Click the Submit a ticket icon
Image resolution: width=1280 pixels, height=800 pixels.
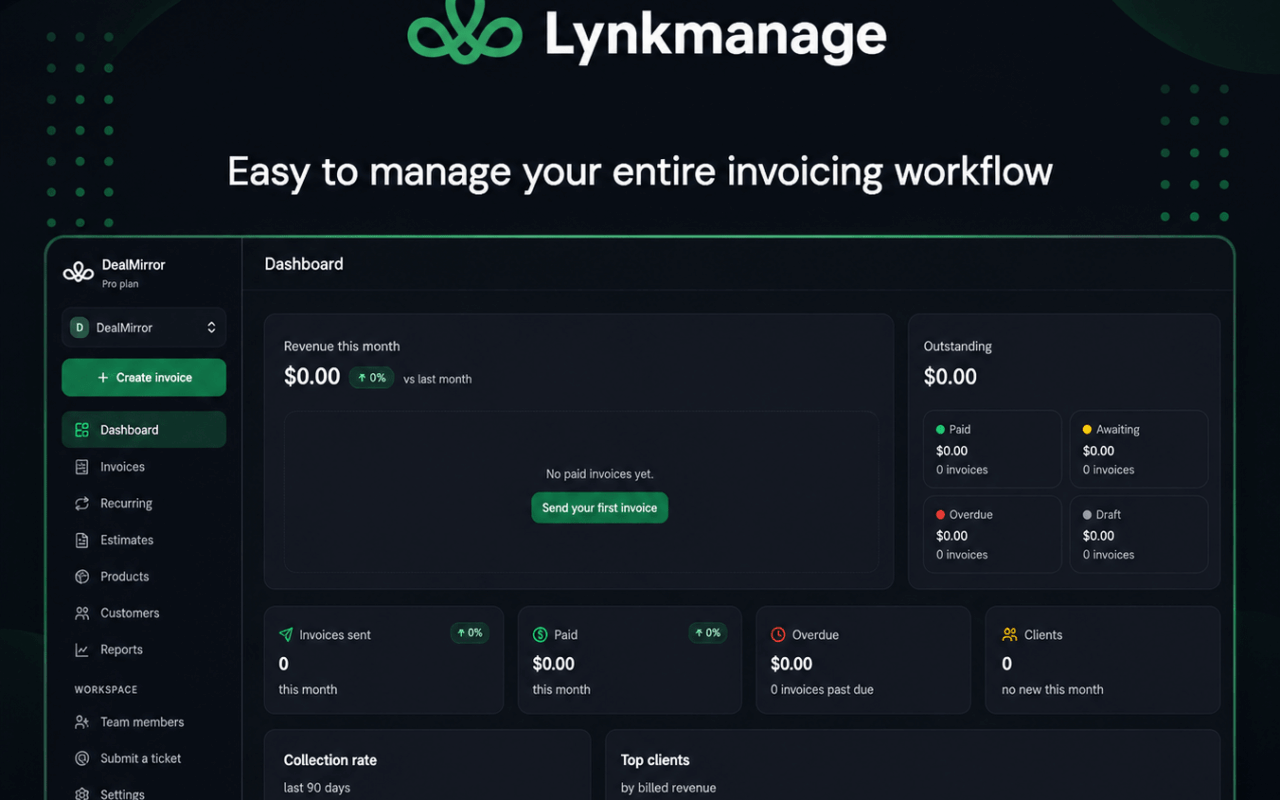pyautogui.click(x=82, y=759)
